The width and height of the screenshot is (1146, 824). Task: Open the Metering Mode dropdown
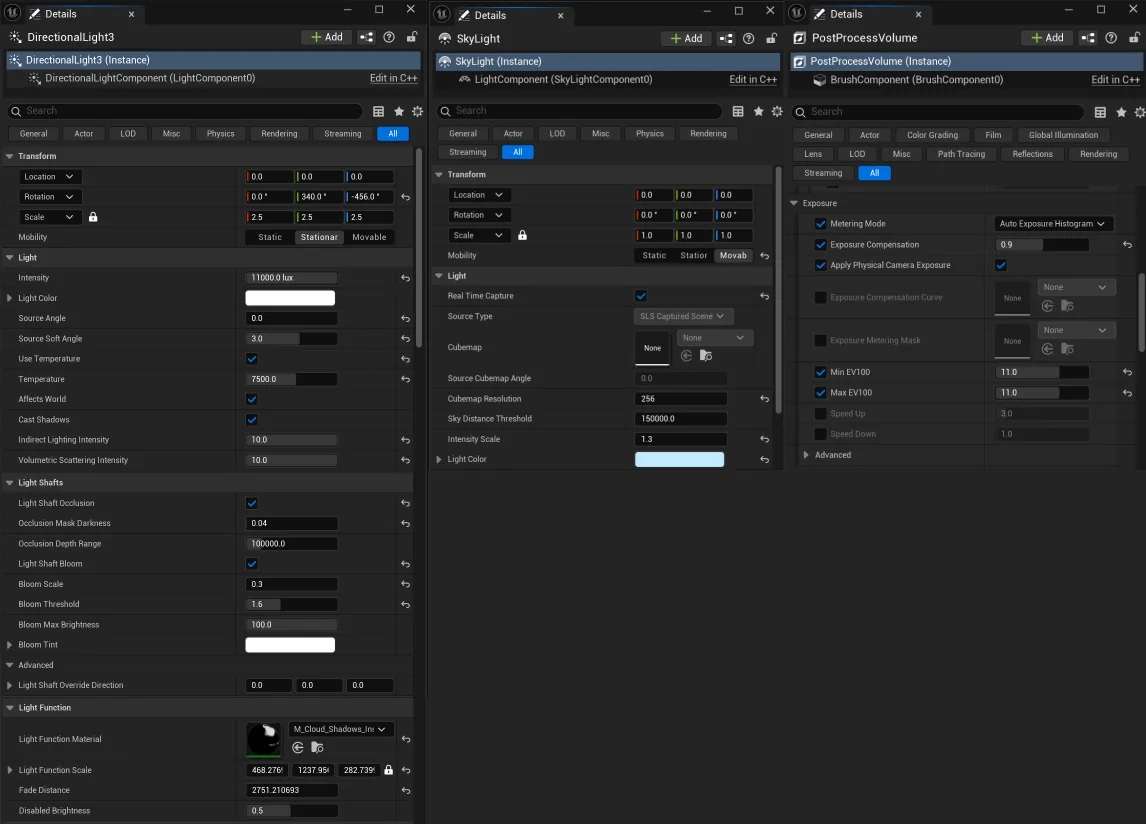[1052, 224]
